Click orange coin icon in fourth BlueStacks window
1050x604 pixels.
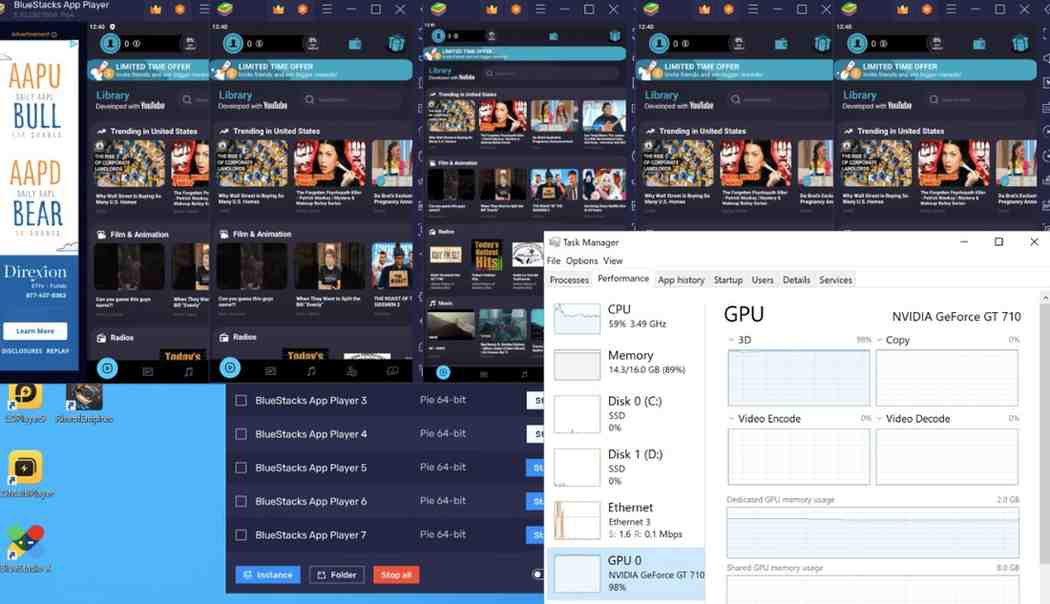point(729,9)
